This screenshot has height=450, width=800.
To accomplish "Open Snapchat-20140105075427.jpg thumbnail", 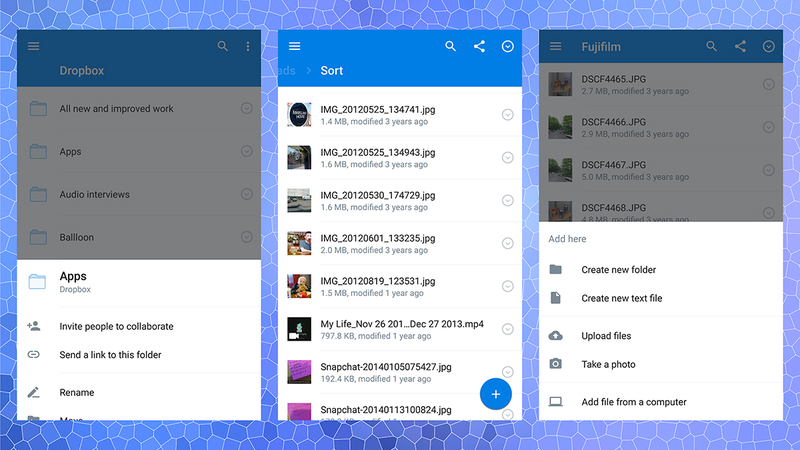I will click(299, 371).
